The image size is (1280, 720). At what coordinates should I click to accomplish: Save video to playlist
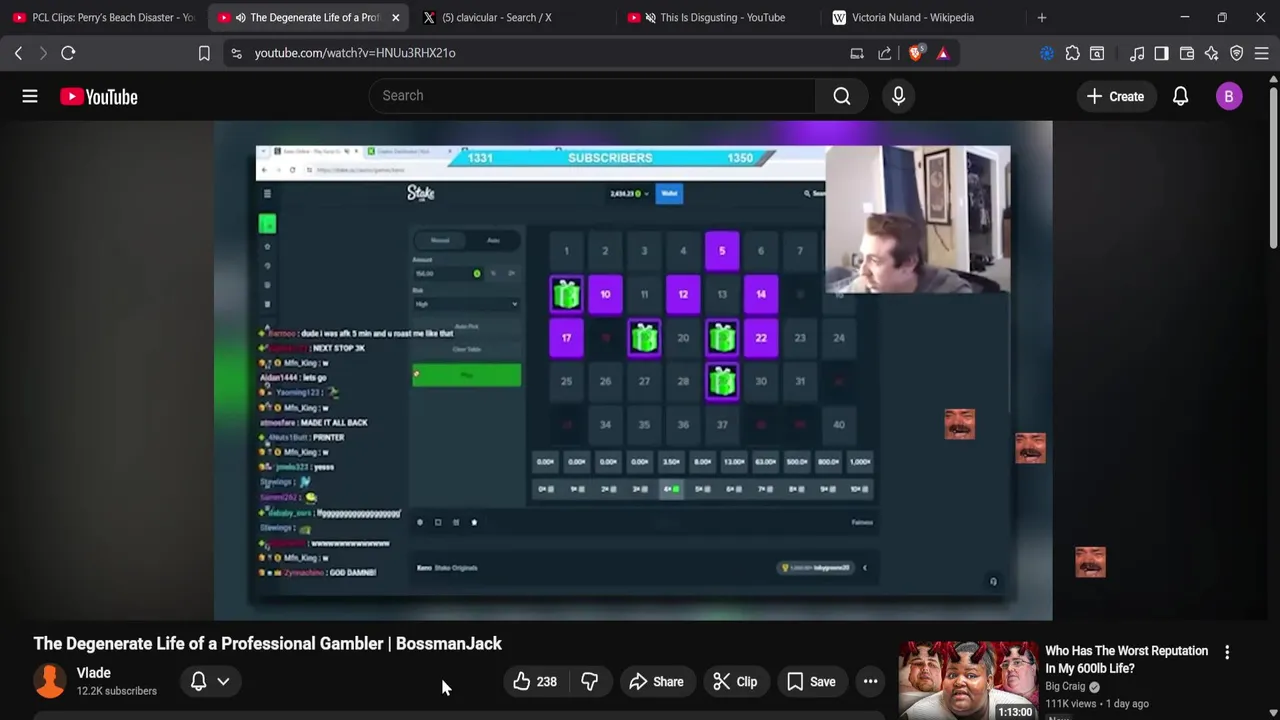(811, 682)
